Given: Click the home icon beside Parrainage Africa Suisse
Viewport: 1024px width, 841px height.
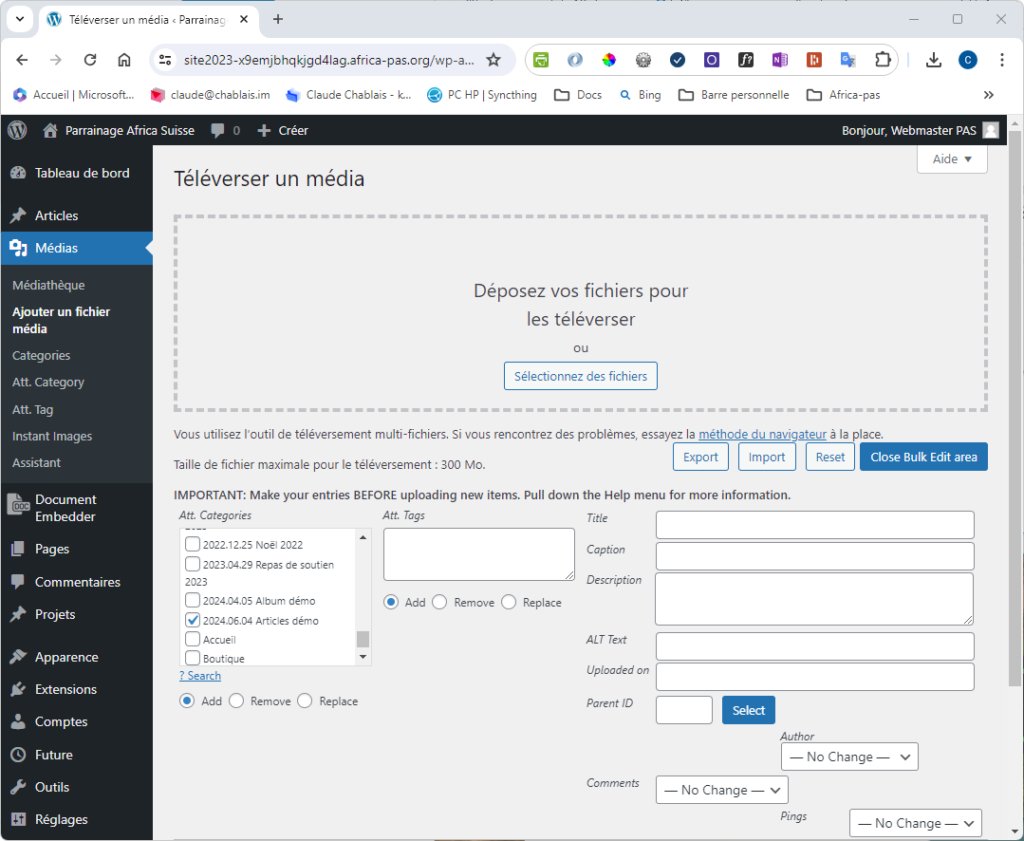Looking at the screenshot, I should 51,130.
